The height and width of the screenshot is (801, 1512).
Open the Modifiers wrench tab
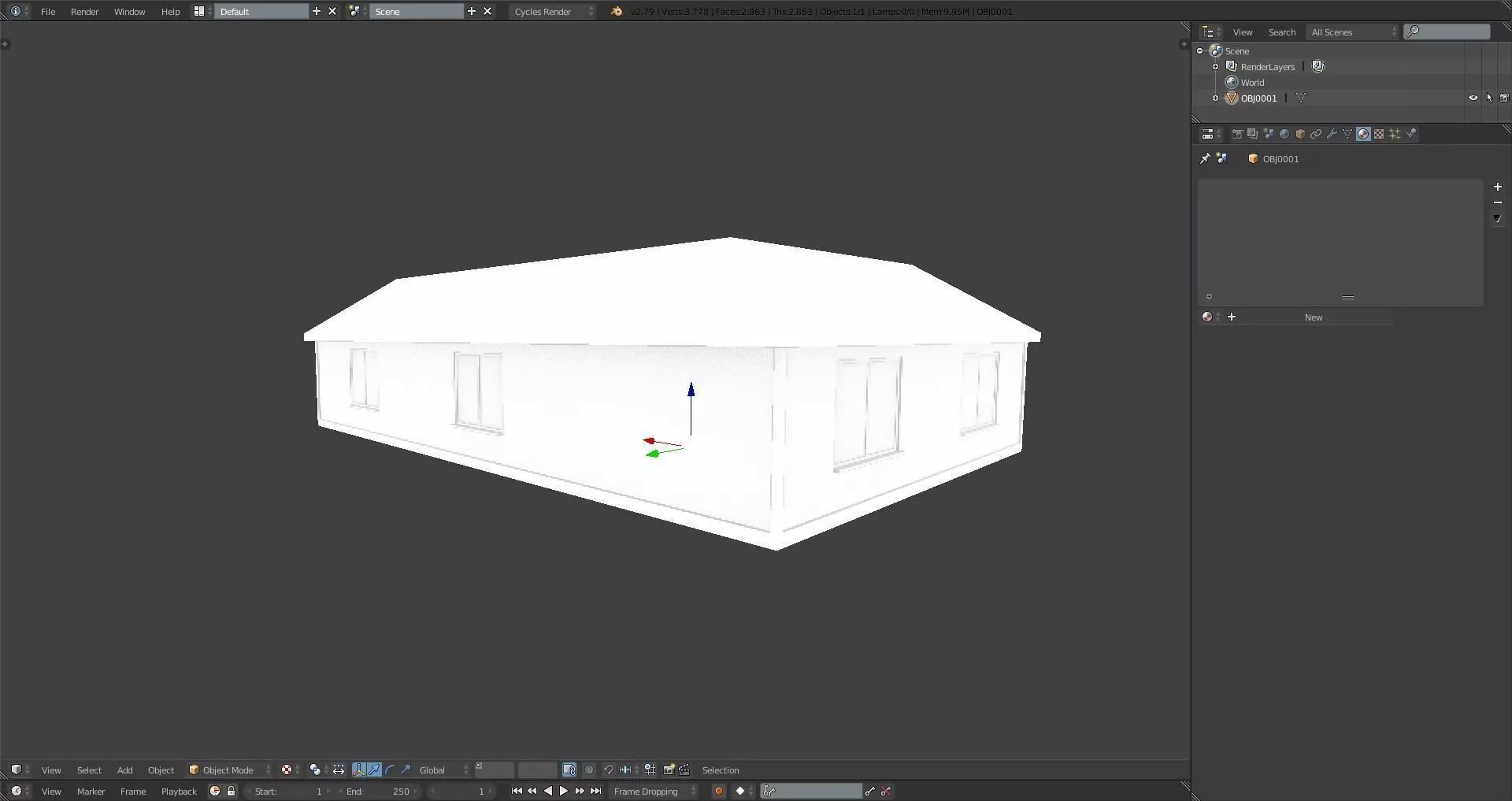click(1332, 134)
